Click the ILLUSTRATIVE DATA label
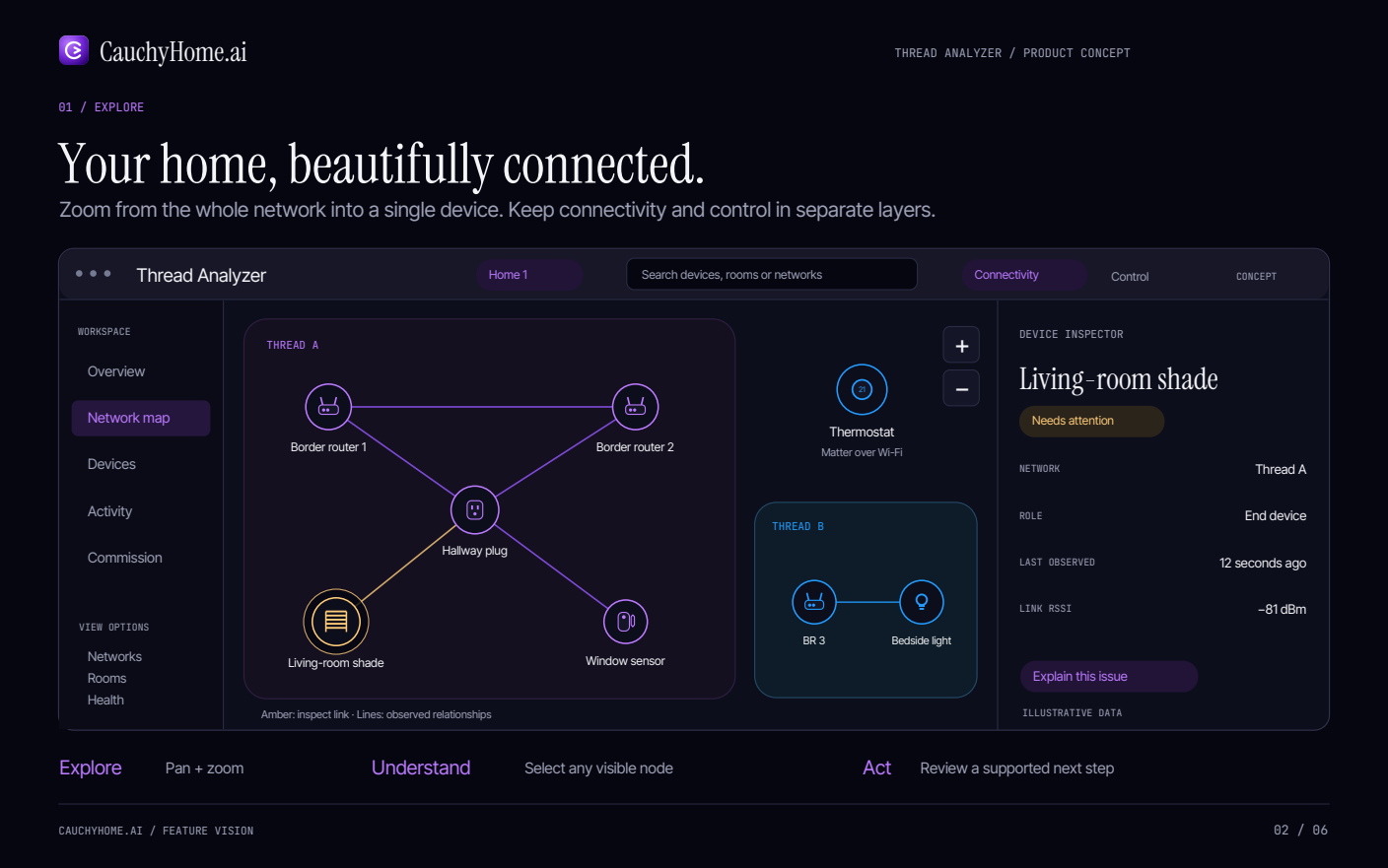The width and height of the screenshot is (1388, 868). tap(1072, 713)
